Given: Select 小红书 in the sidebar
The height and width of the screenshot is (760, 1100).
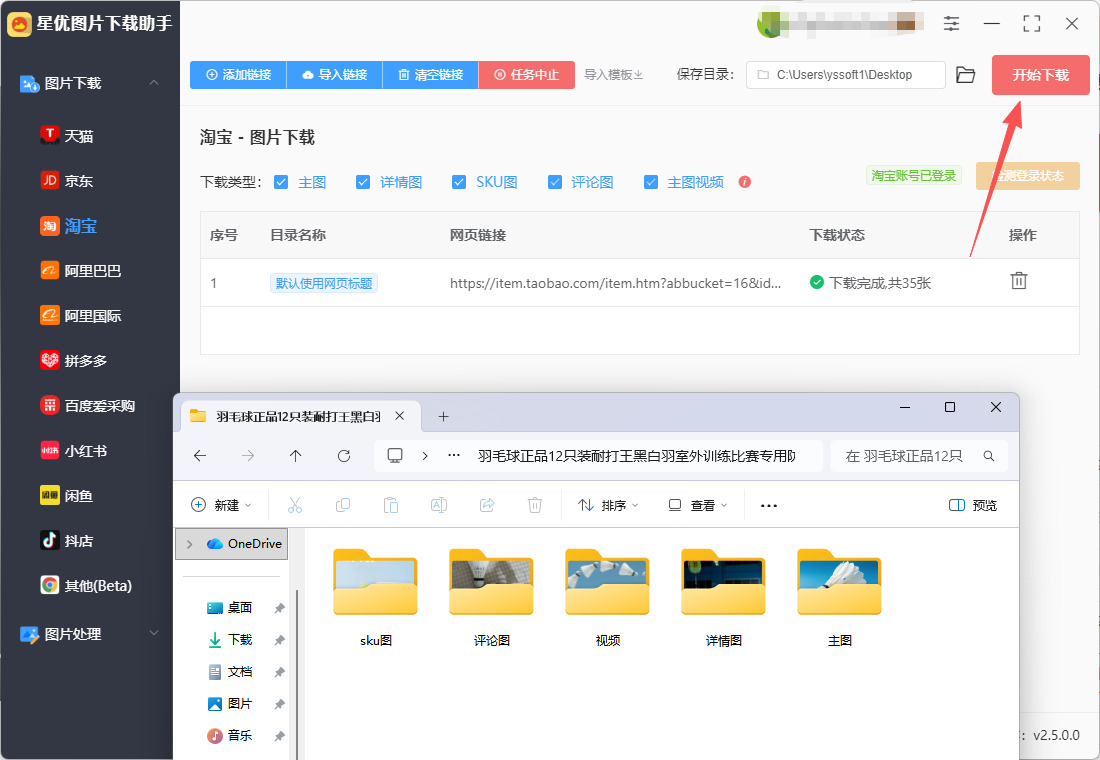Looking at the screenshot, I should 85,451.
